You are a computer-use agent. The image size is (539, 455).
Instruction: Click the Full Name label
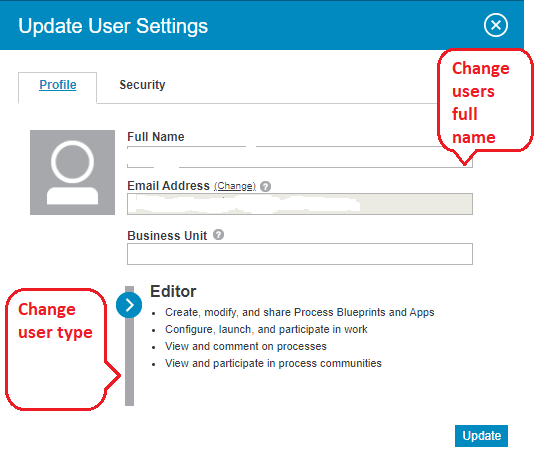[x=156, y=136]
